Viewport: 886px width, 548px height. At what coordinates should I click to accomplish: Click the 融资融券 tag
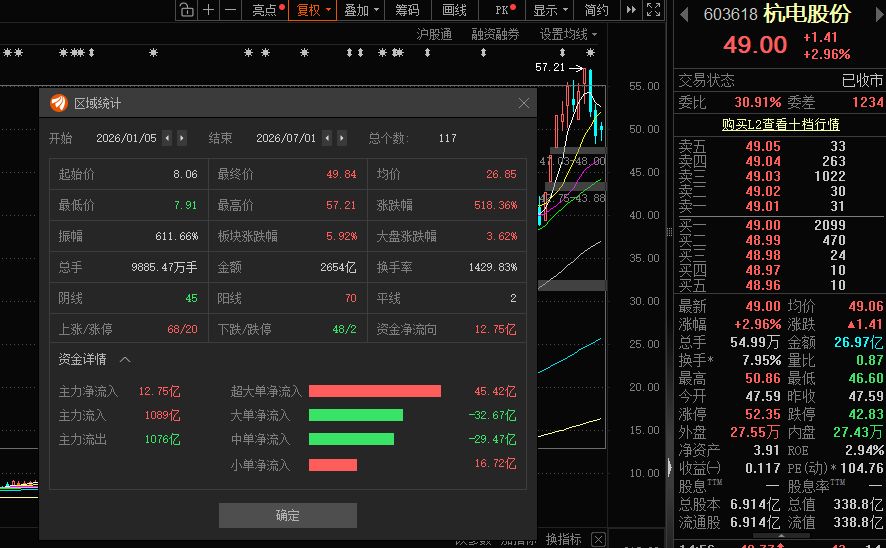495,34
